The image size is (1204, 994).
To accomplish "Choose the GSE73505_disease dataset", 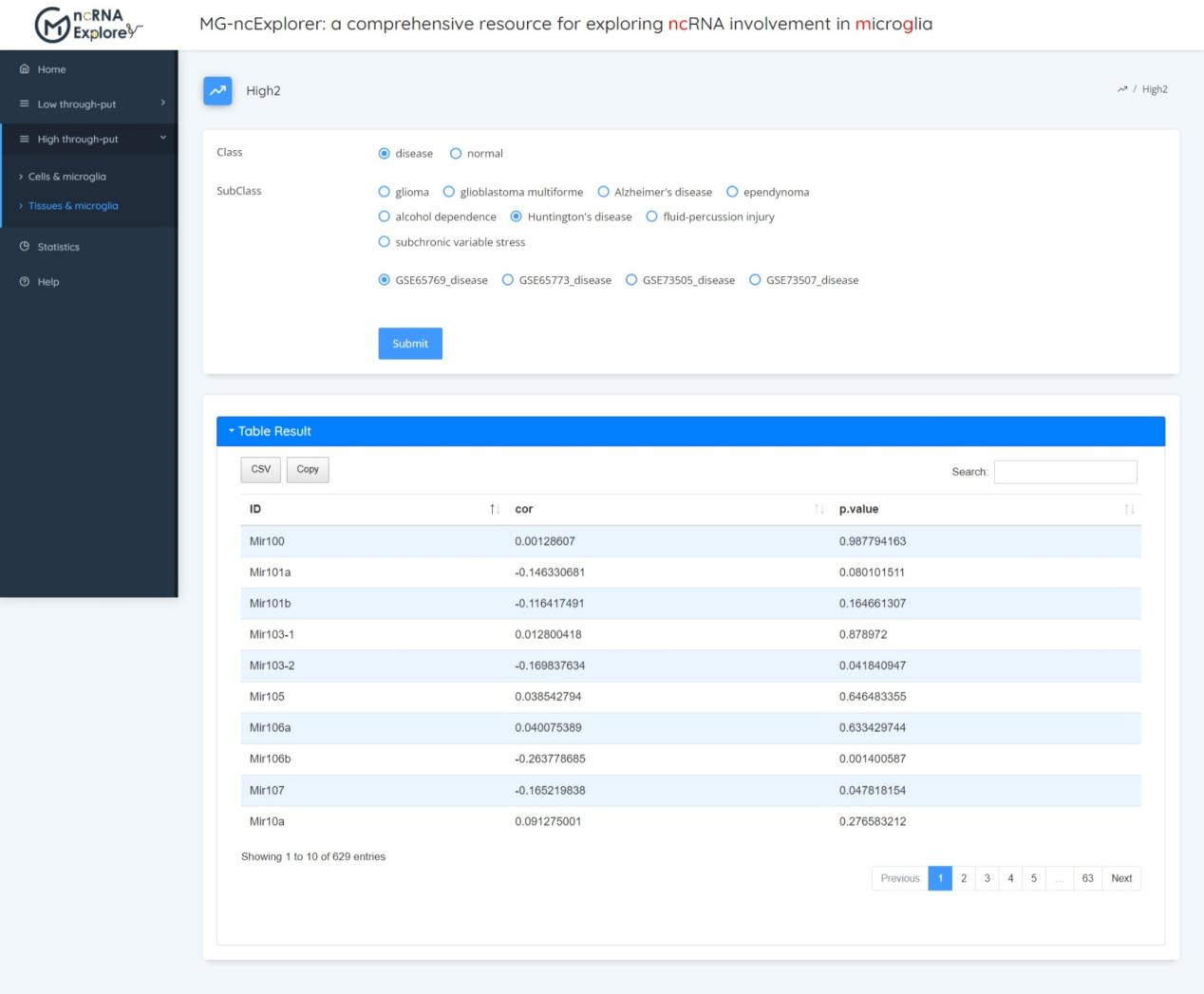I will click(631, 280).
